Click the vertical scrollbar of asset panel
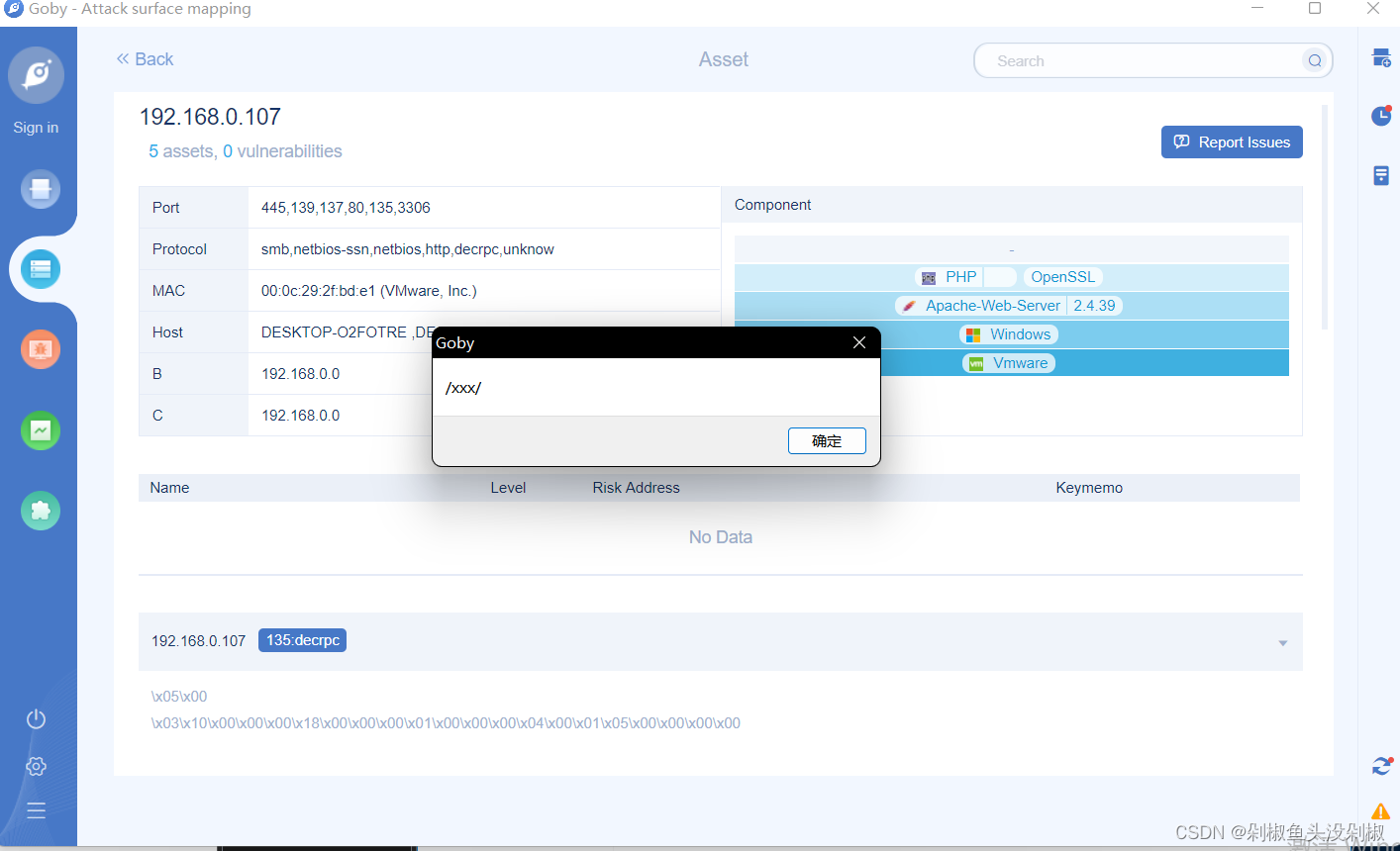Image resolution: width=1400 pixels, height=851 pixels. coord(1325,217)
